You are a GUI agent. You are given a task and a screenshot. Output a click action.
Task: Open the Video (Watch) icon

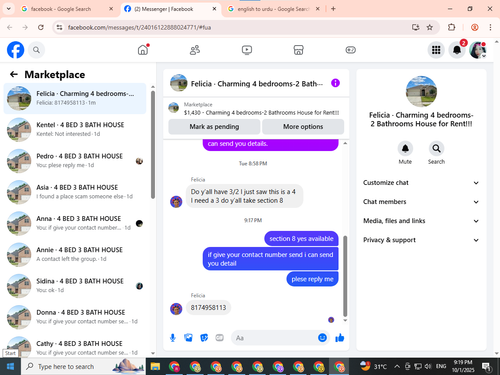point(247,50)
